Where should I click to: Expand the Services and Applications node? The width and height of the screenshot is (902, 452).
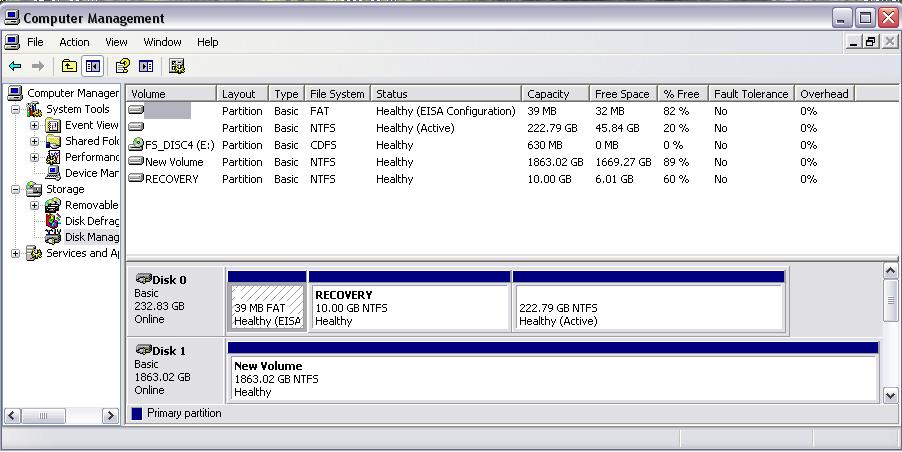pos(16,253)
